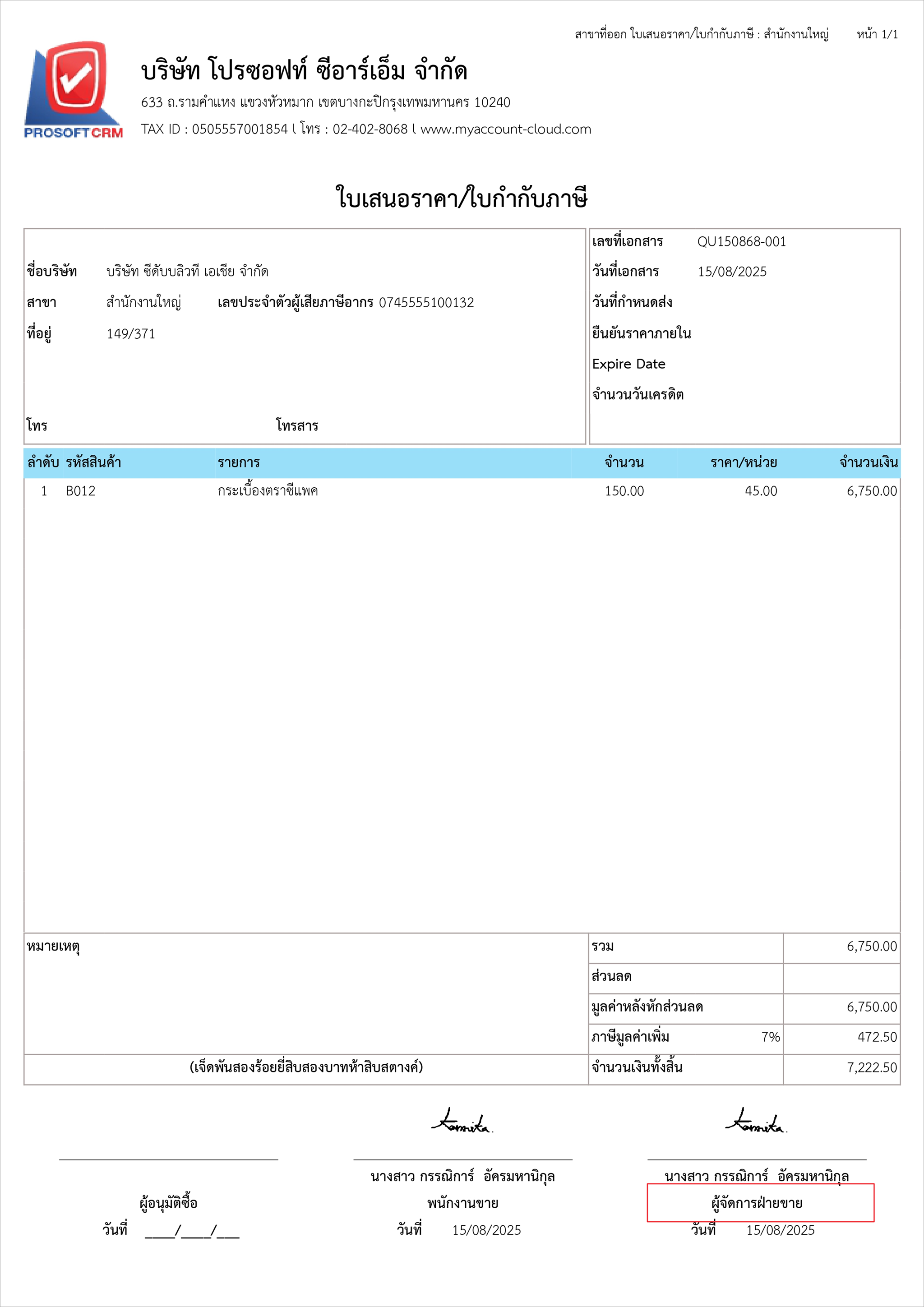Click the product code B012
The height and width of the screenshot is (1307, 924).
tap(80, 491)
